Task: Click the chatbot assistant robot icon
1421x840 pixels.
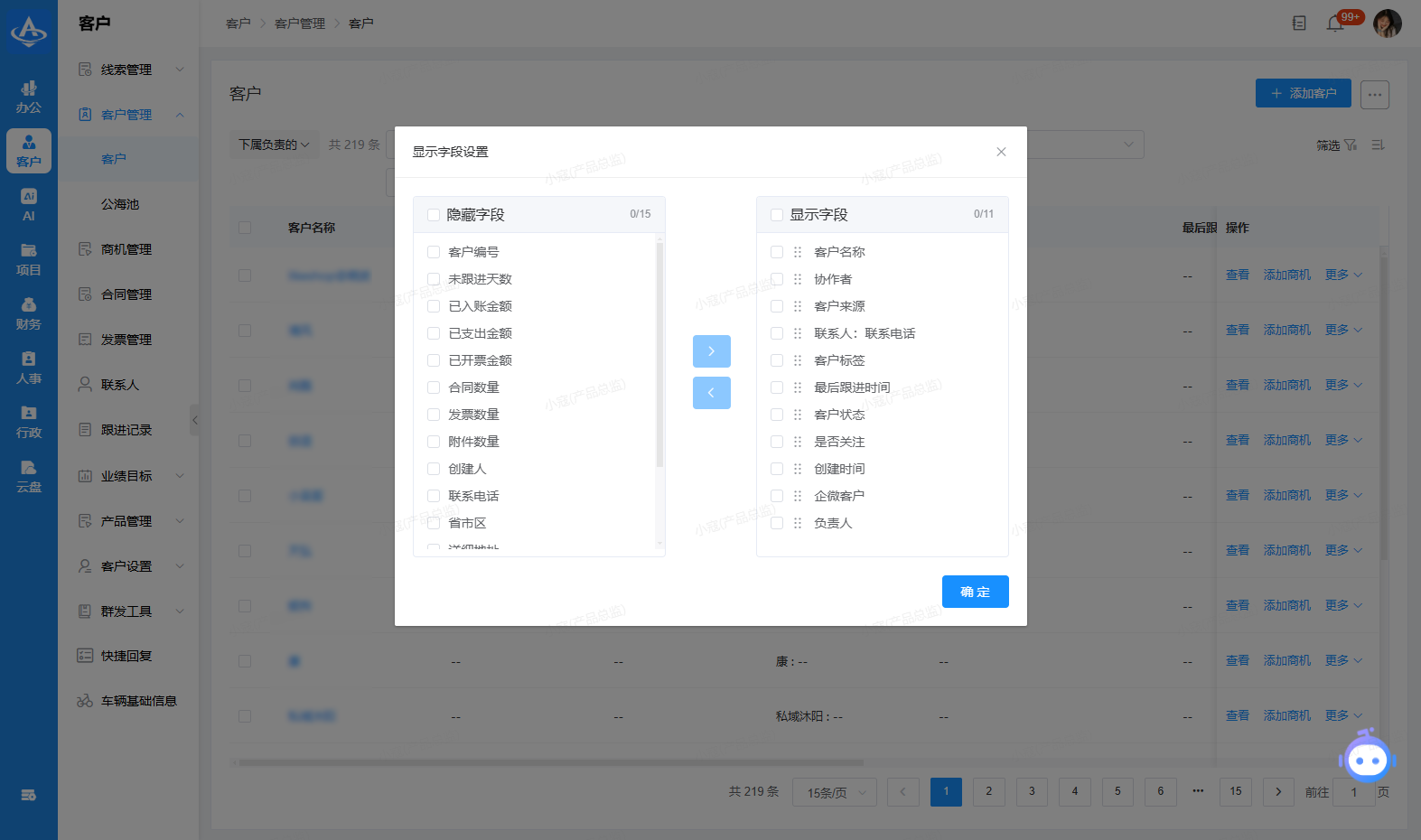Action: (1367, 759)
